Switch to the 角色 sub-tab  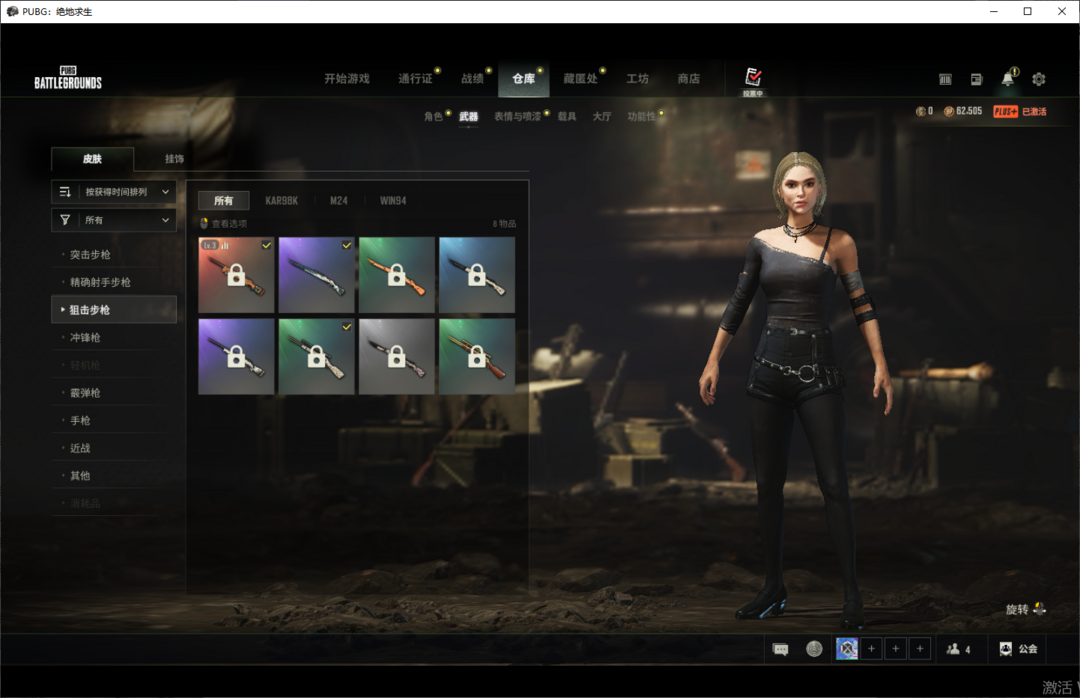click(x=433, y=116)
